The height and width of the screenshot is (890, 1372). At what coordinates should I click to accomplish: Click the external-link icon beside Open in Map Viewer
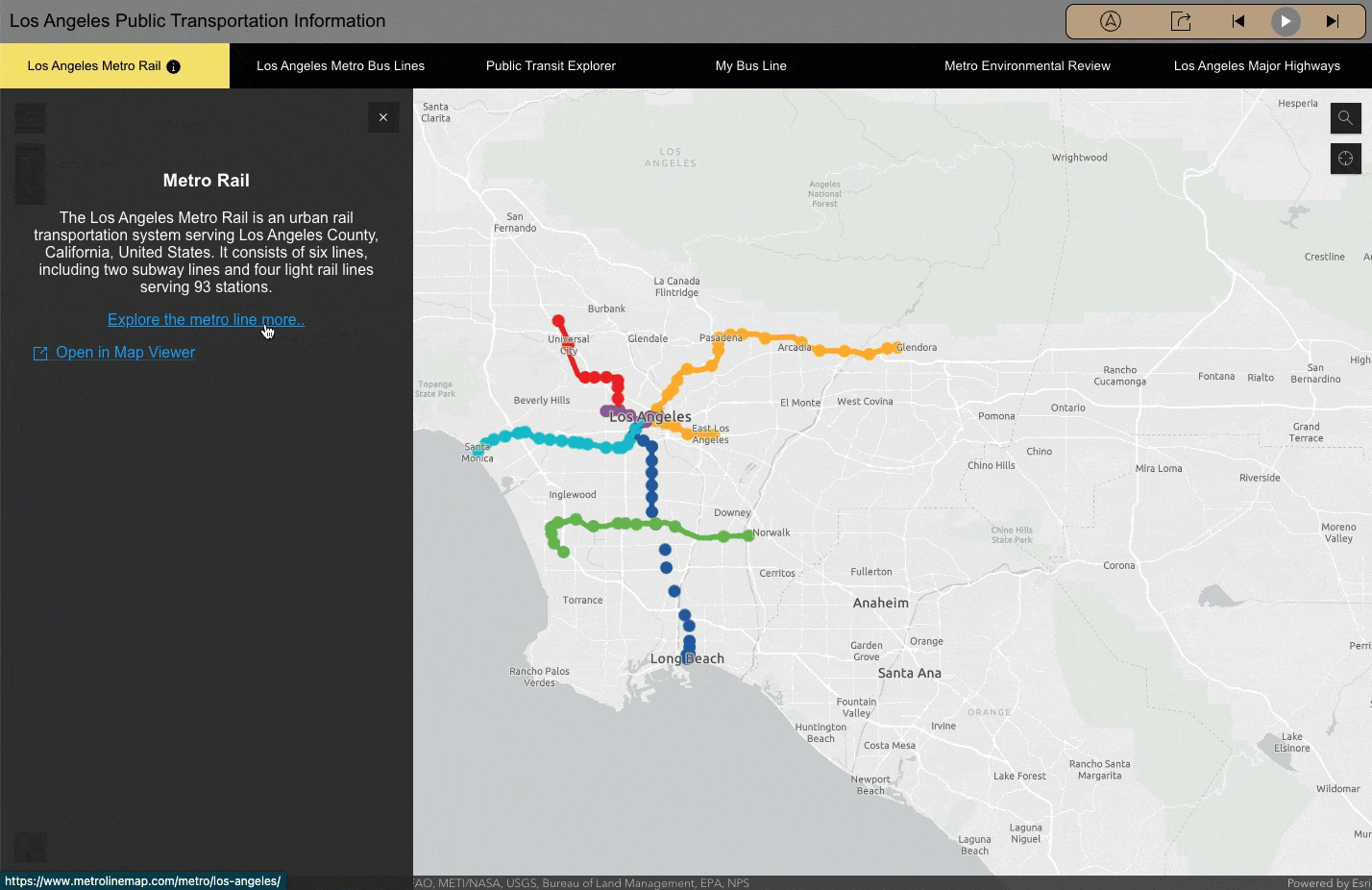pyautogui.click(x=40, y=354)
